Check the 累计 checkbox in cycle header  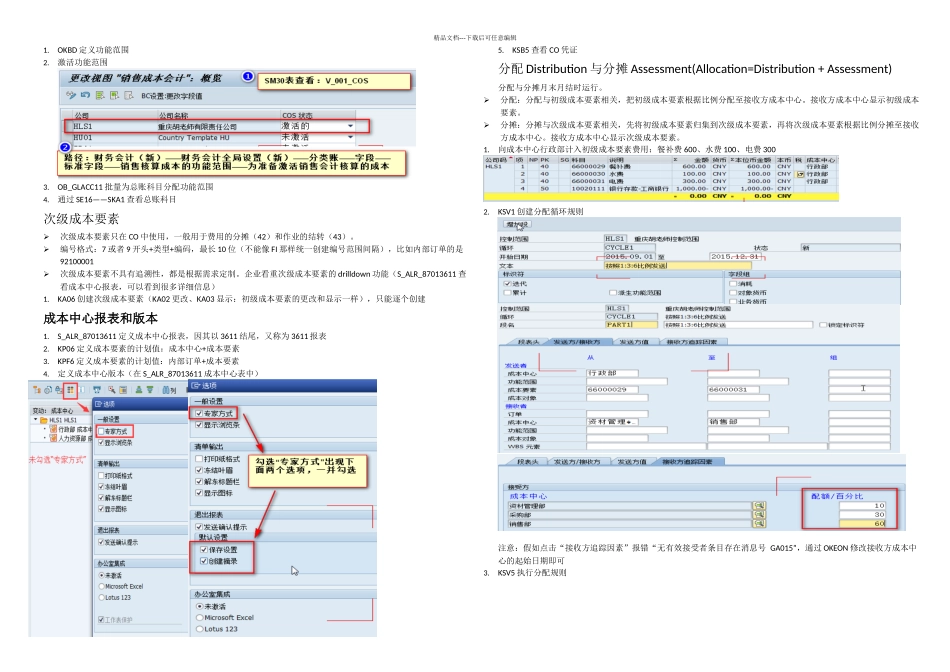[x=507, y=293]
